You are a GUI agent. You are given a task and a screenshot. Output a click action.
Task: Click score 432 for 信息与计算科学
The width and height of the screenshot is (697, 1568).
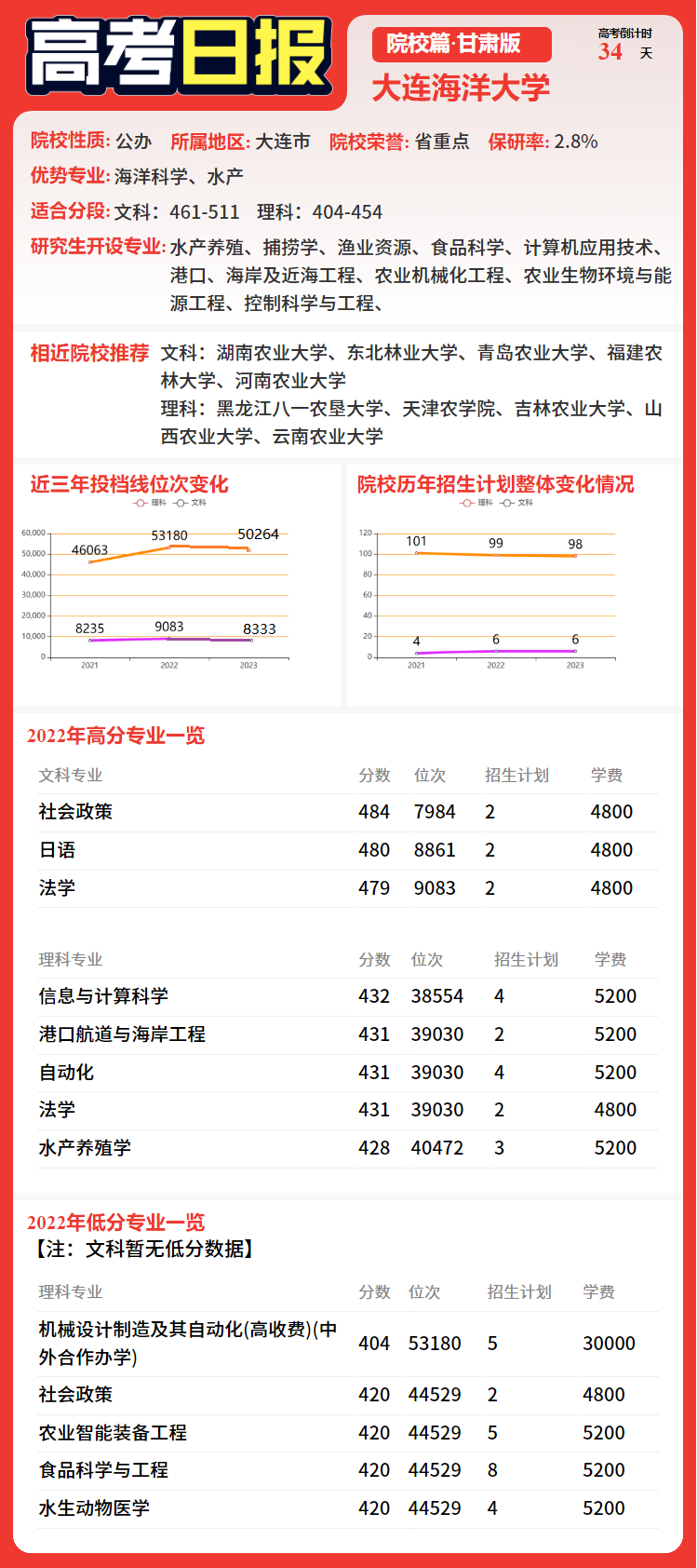374,996
